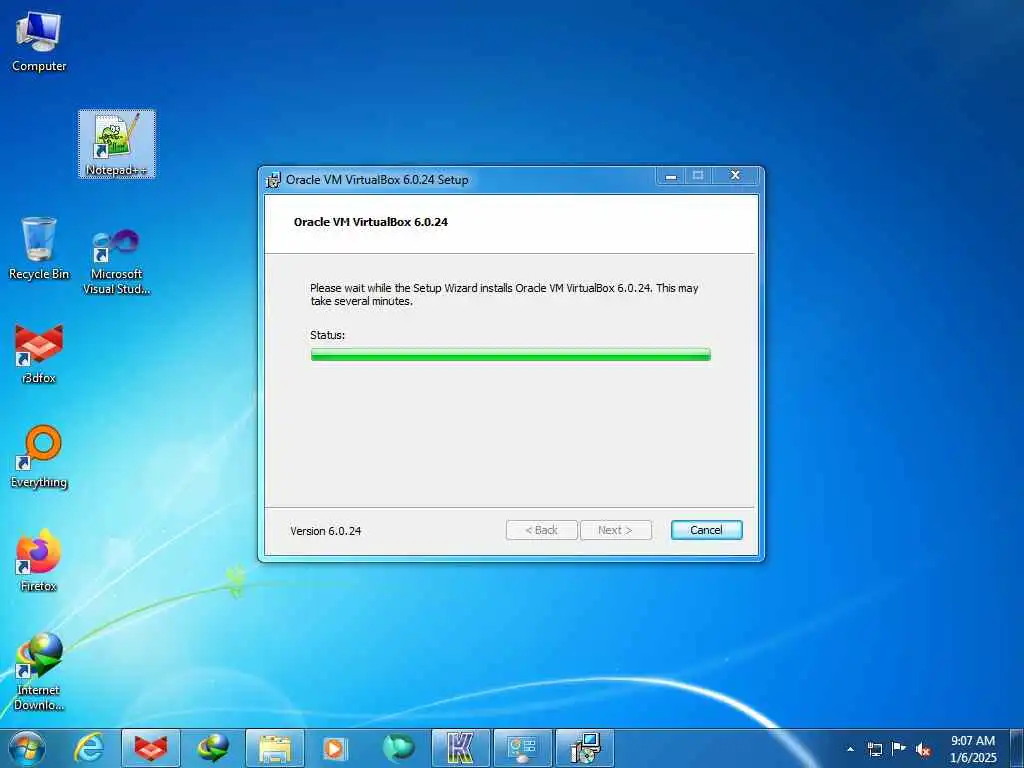Click the 'Status:' label
The width and height of the screenshot is (1024, 768).
tap(327, 335)
